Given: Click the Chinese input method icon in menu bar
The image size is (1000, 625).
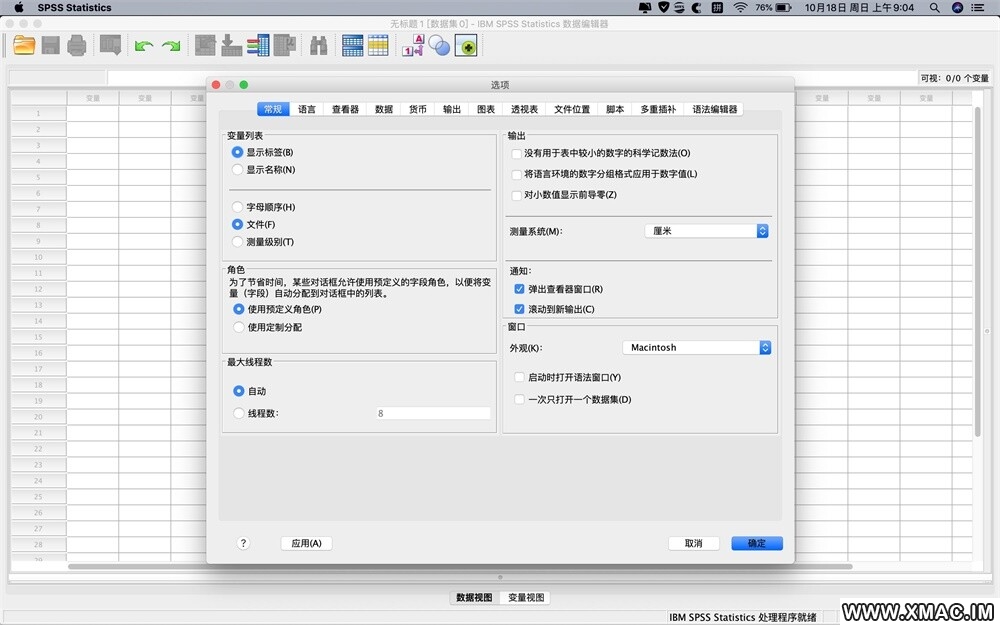Looking at the screenshot, I should pyautogui.click(x=717, y=8).
